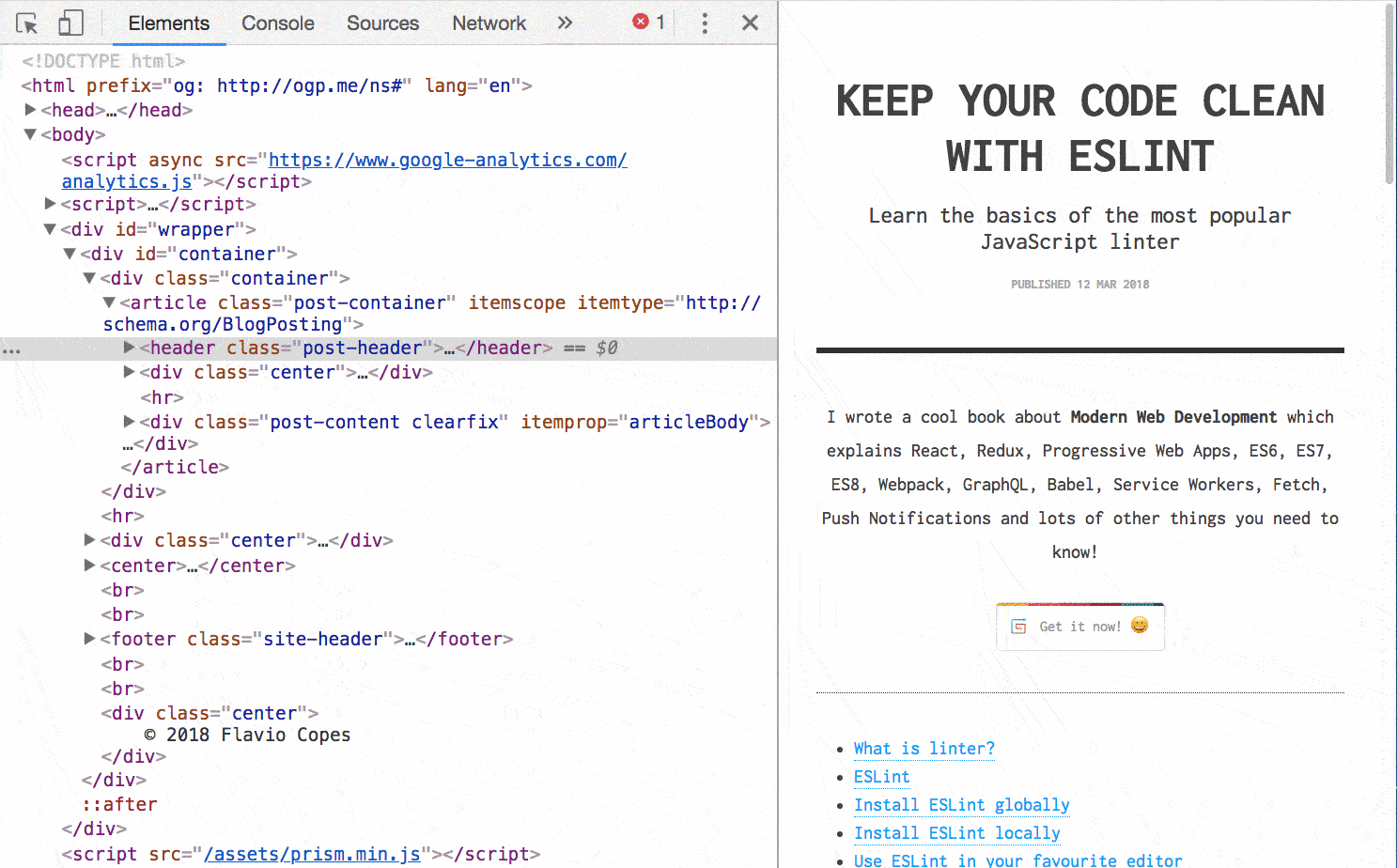Screen dimensions: 1397x868
Task: Collapse the body element node
Action: click(30, 134)
